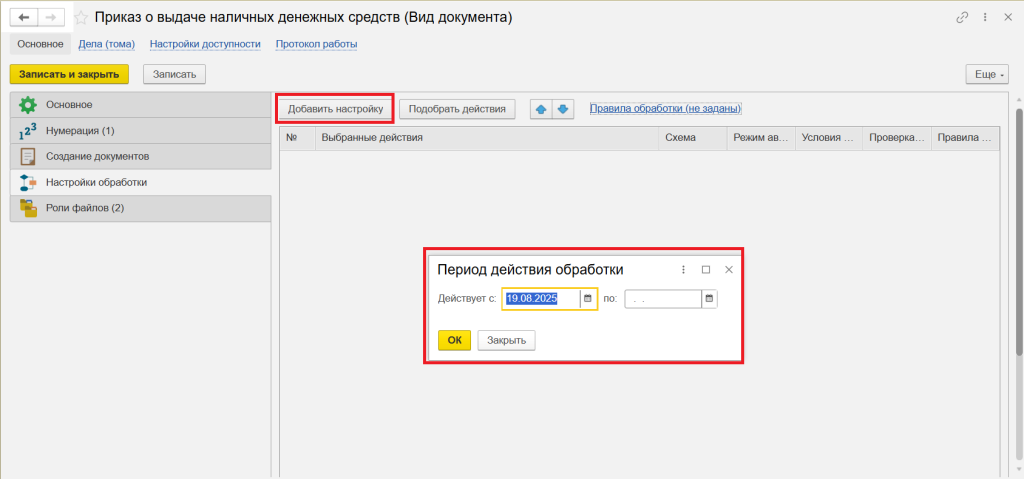Screen dimensions: 1024x479
Task: Click the forward navigation arrow
Action: (50, 18)
